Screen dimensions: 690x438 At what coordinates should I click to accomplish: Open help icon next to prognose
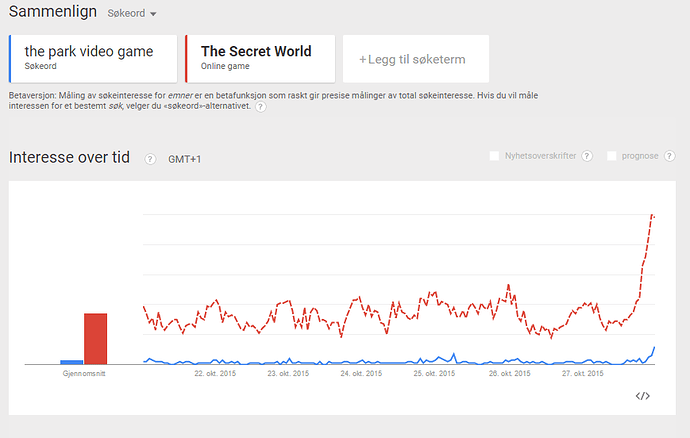click(669, 156)
